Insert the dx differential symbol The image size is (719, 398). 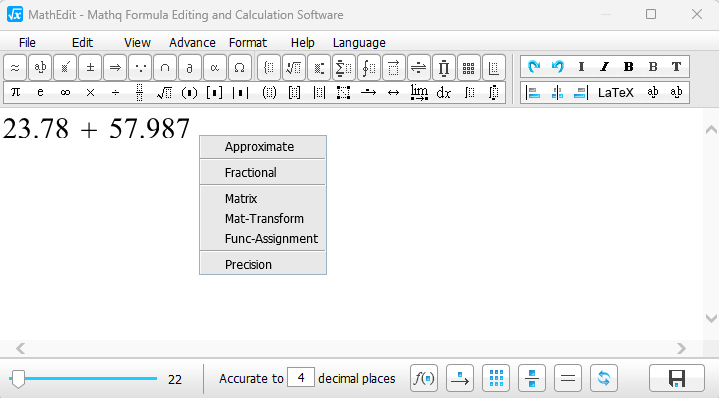click(x=443, y=93)
